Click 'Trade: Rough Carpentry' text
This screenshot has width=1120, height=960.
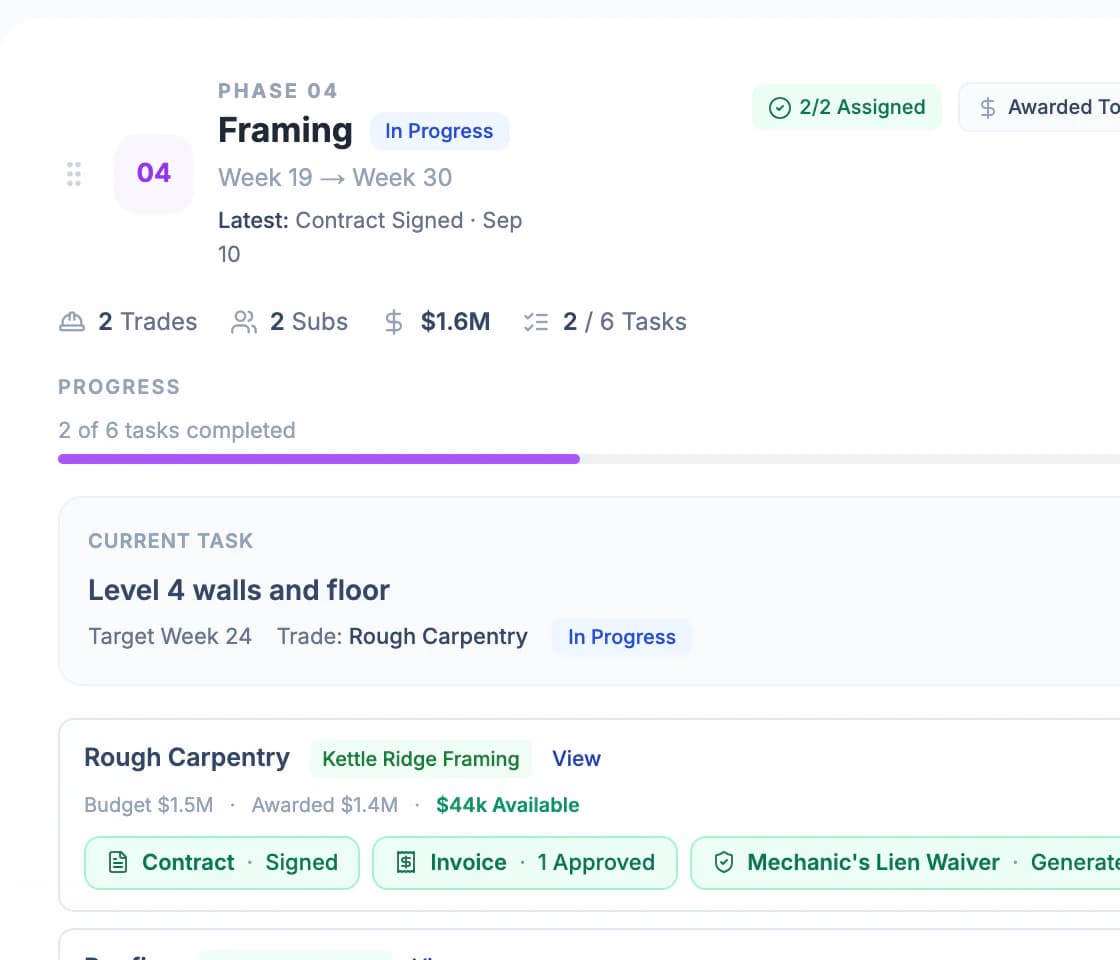(402, 636)
